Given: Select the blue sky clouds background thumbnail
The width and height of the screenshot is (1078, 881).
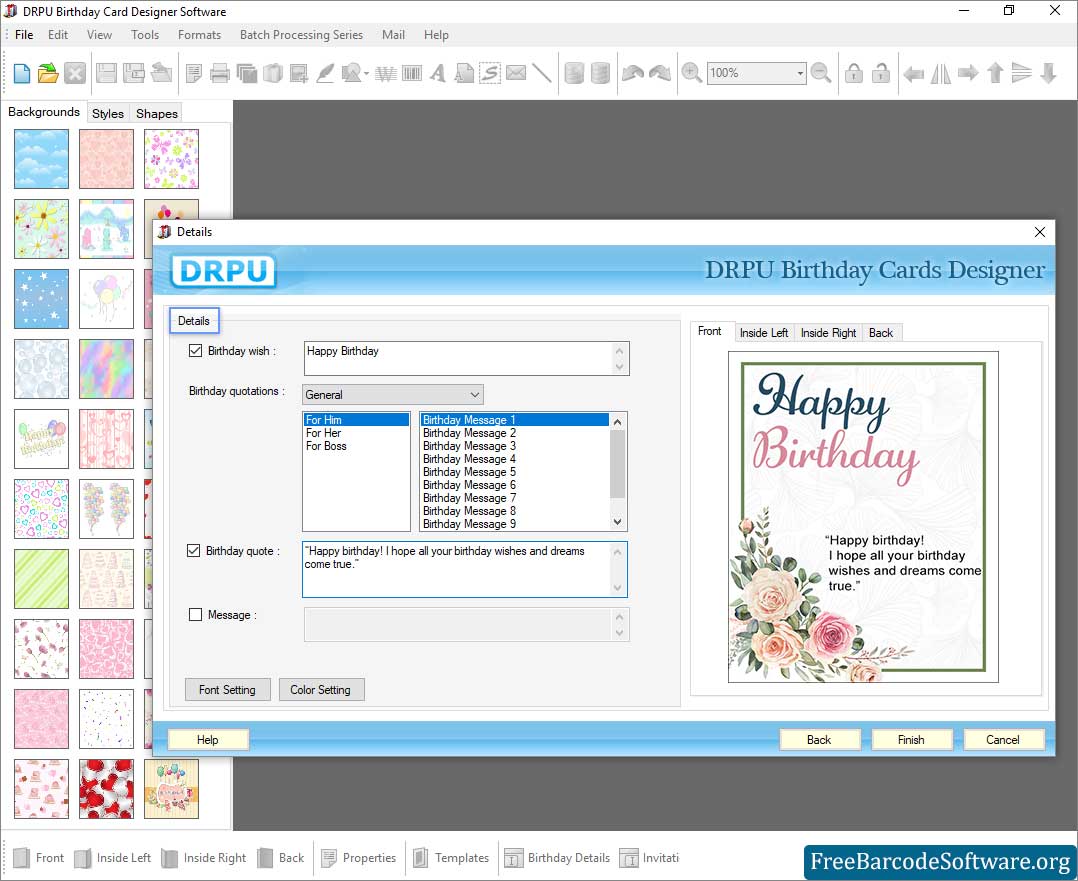Looking at the screenshot, I should click(x=41, y=159).
